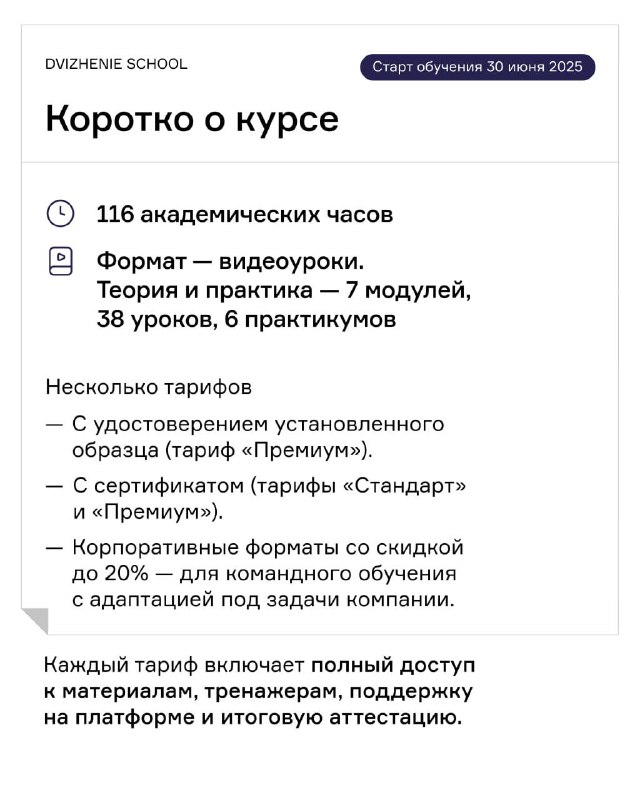This screenshot has height=800, width=640.
Task: Click the 'Старт обучения 30 июня 2025' badge
Action: coord(477,67)
